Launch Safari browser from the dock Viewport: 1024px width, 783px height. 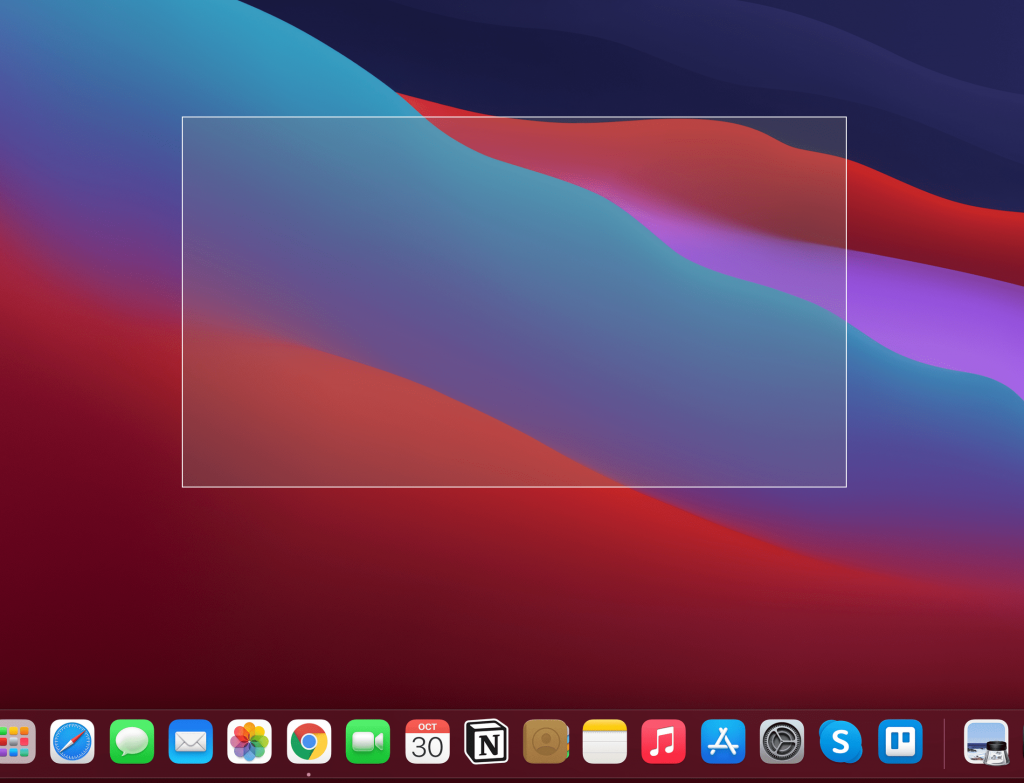point(72,741)
